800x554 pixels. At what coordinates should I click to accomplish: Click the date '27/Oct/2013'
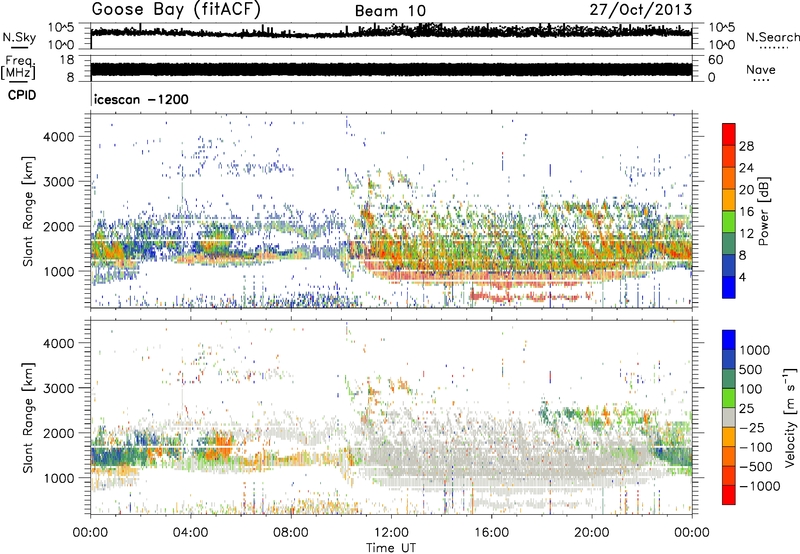(x=641, y=10)
